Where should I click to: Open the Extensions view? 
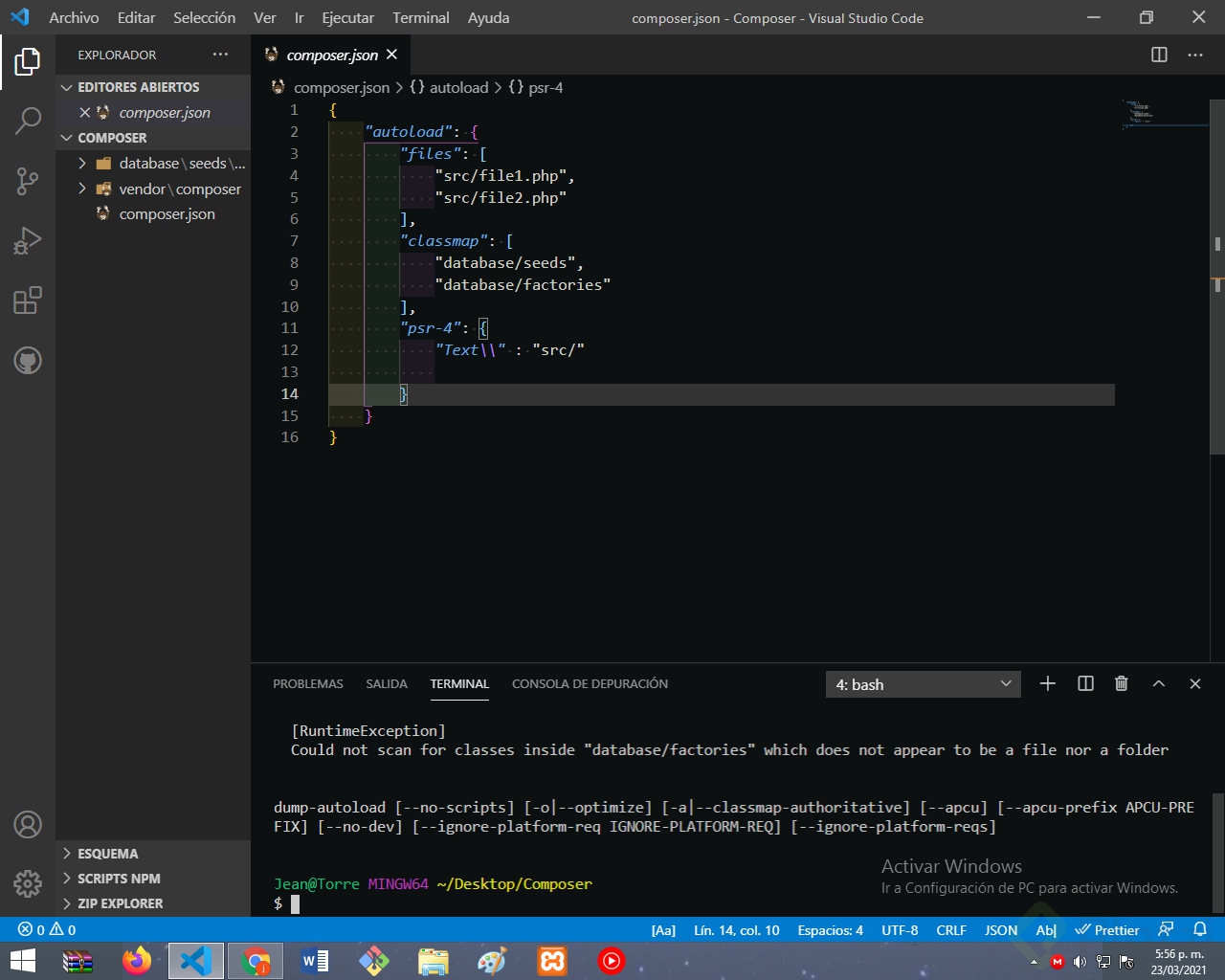[28, 301]
